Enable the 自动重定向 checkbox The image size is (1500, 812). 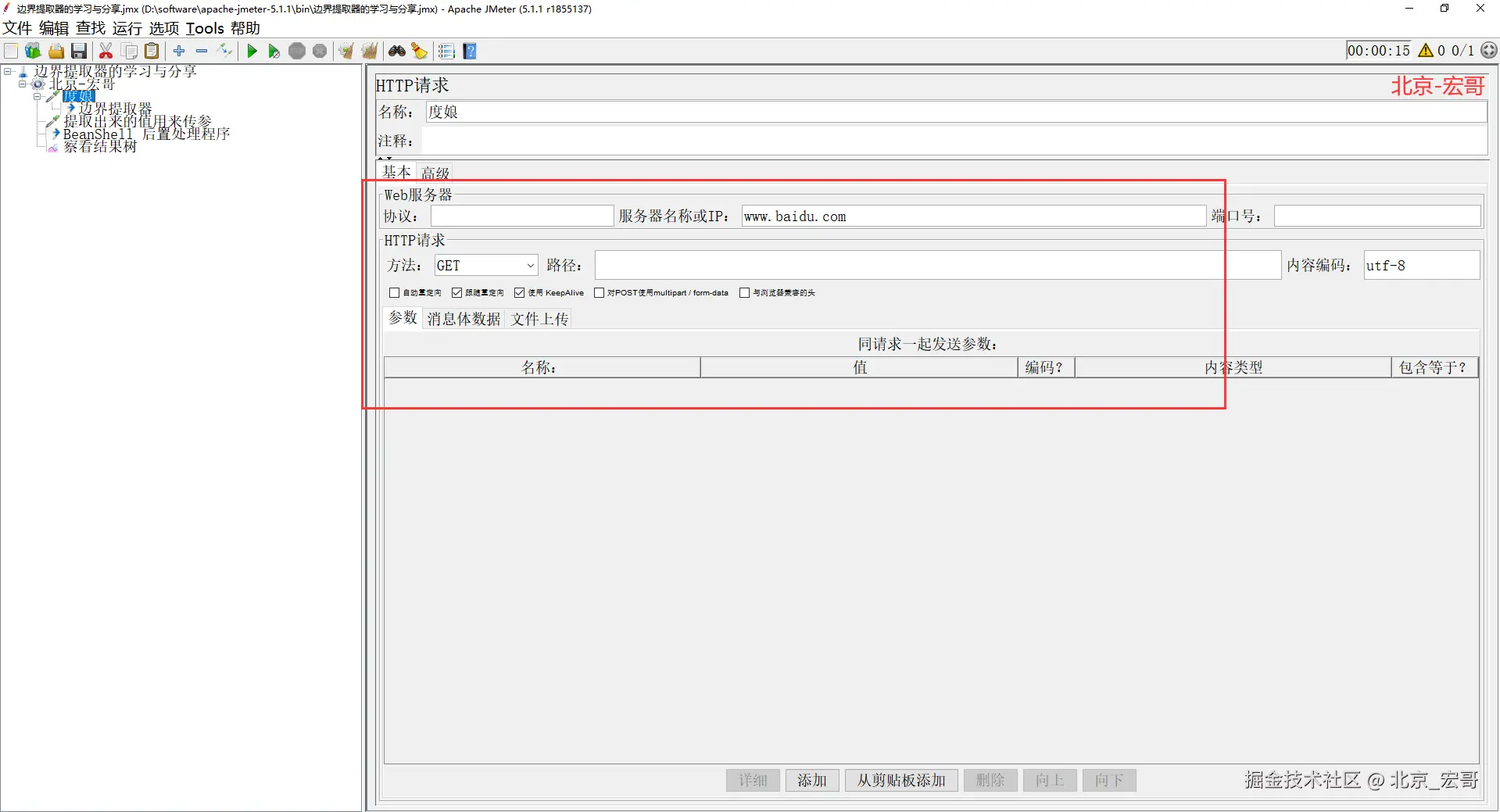pyautogui.click(x=394, y=293)
